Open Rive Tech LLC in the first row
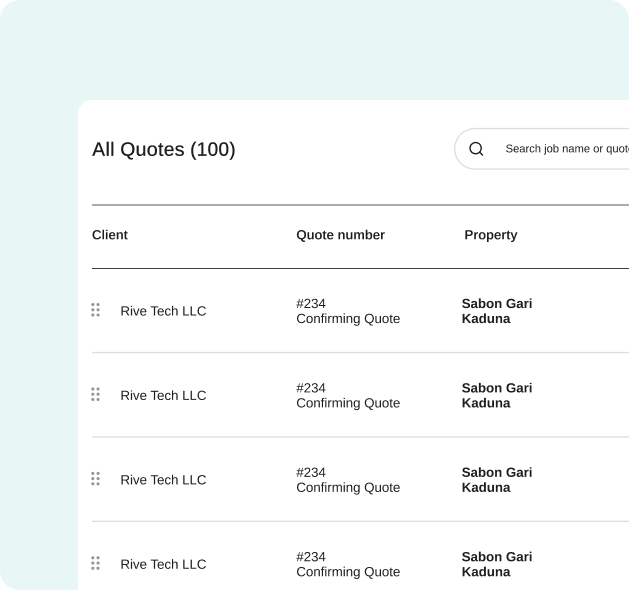Viewport: 629px width, 590px height. [x=163, y=311]
